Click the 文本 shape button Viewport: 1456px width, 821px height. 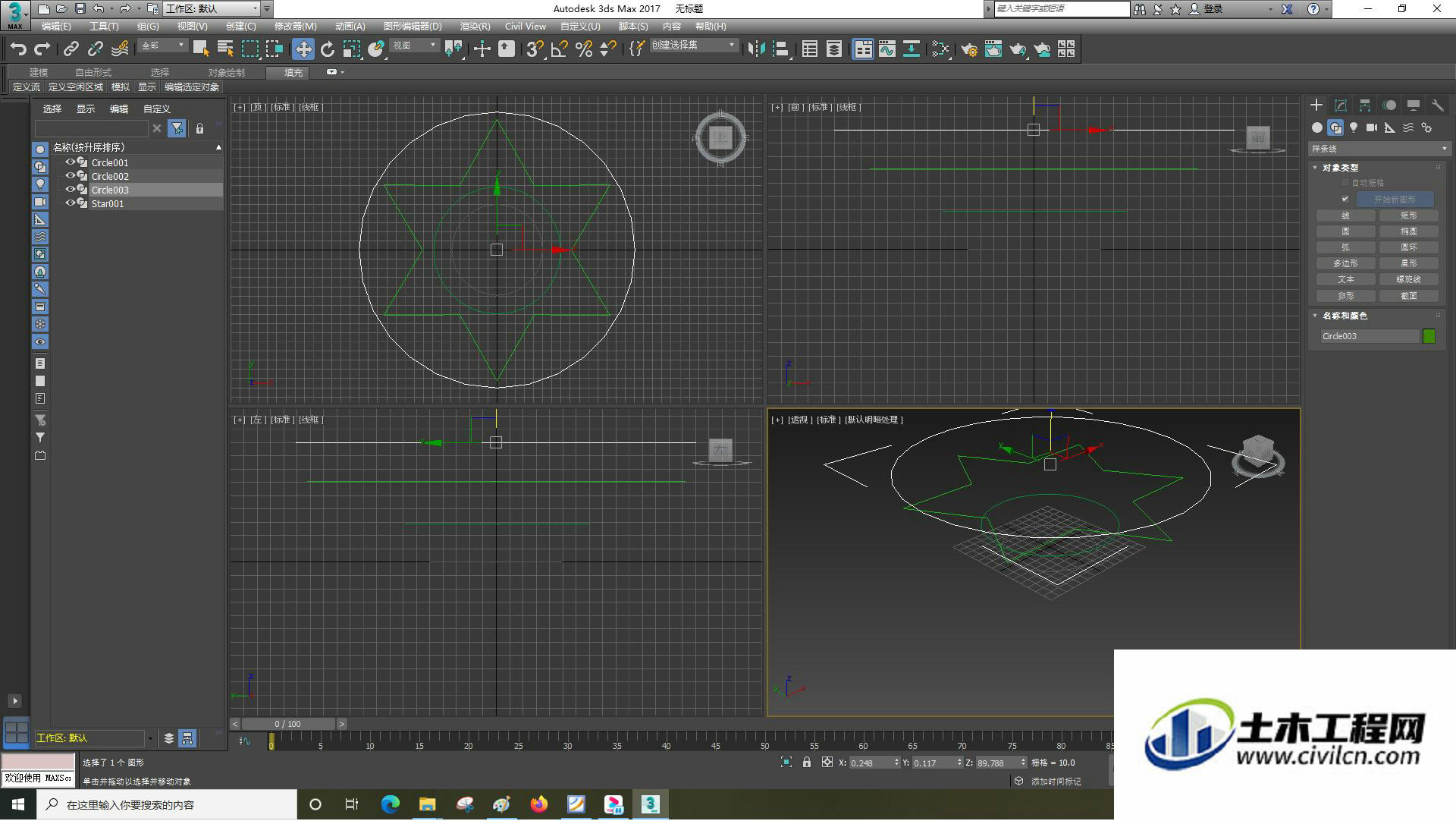[x=1345, y=279]
